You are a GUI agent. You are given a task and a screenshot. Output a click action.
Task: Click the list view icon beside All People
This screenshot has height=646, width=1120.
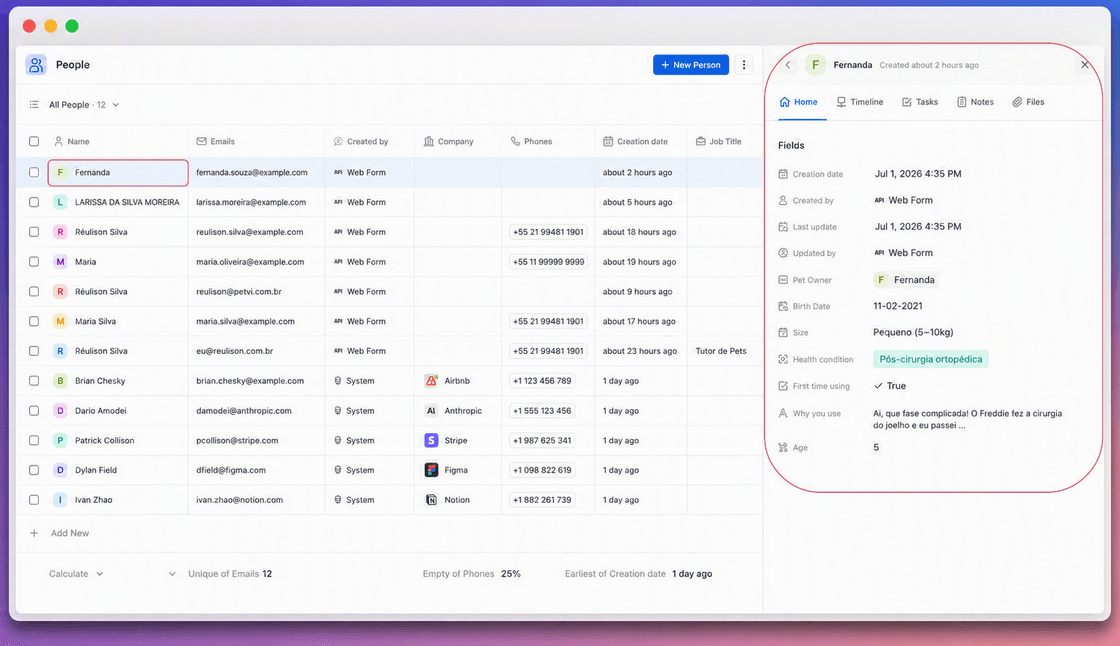(x=34, y=105)
